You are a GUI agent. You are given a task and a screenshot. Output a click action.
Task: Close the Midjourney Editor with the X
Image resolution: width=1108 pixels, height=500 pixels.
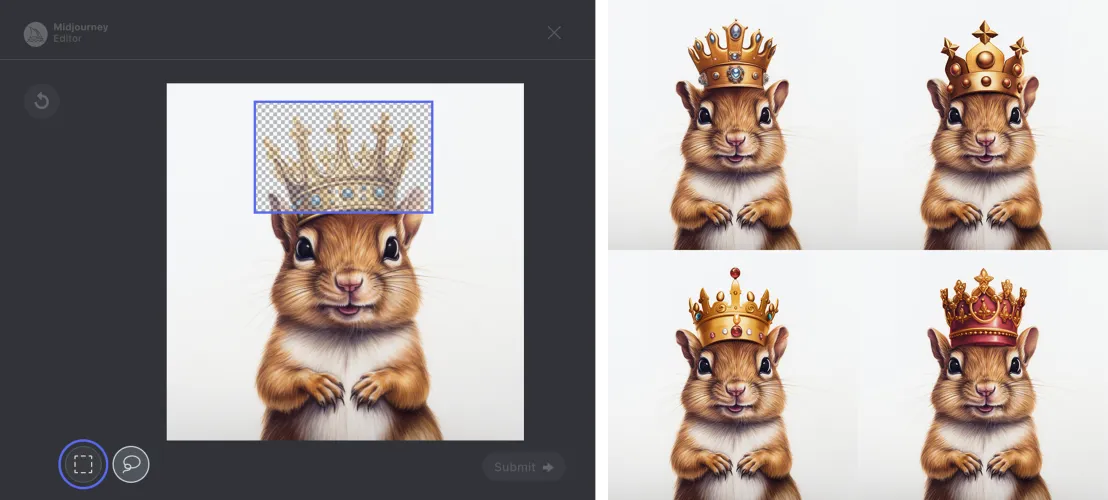554,33
